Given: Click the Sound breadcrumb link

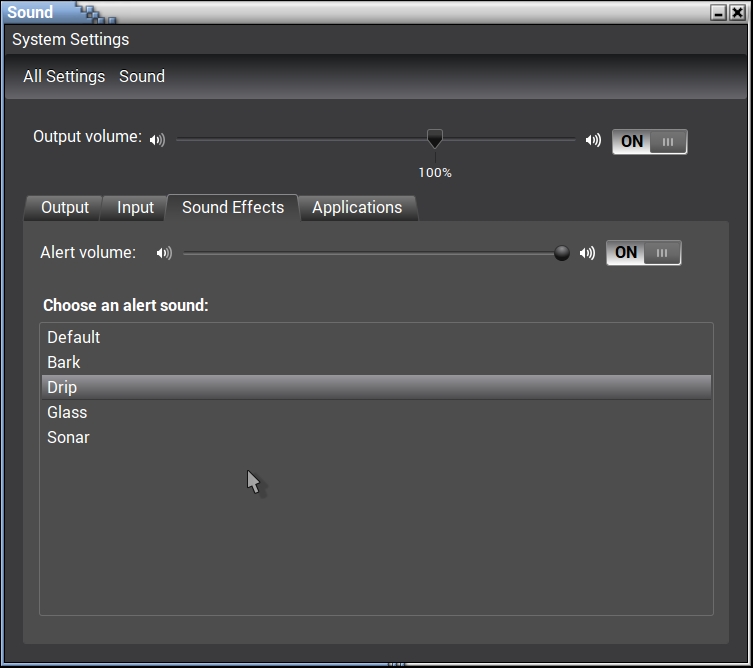Looking at the screenshot, I should click(142, 77).
